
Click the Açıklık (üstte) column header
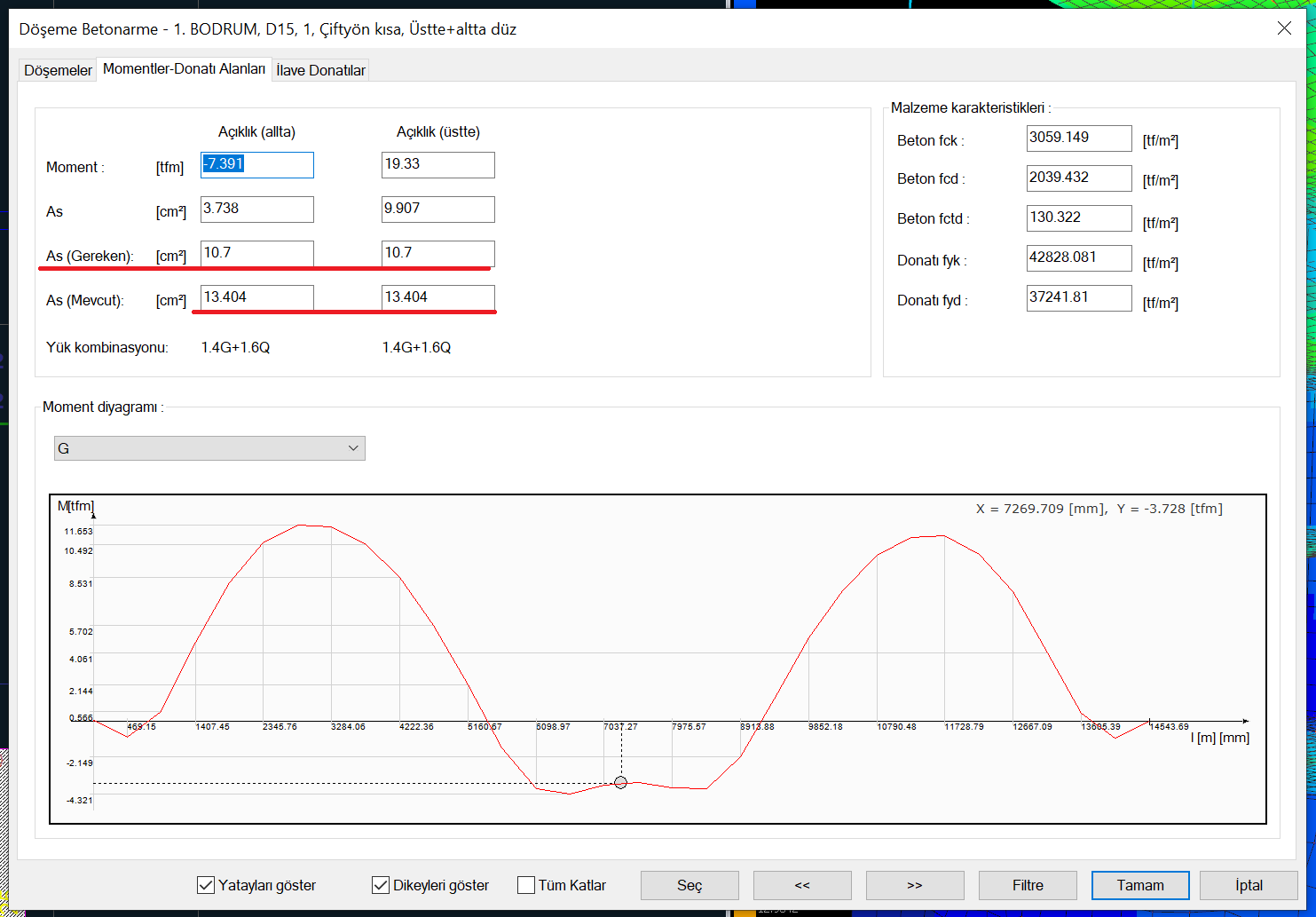438,132
